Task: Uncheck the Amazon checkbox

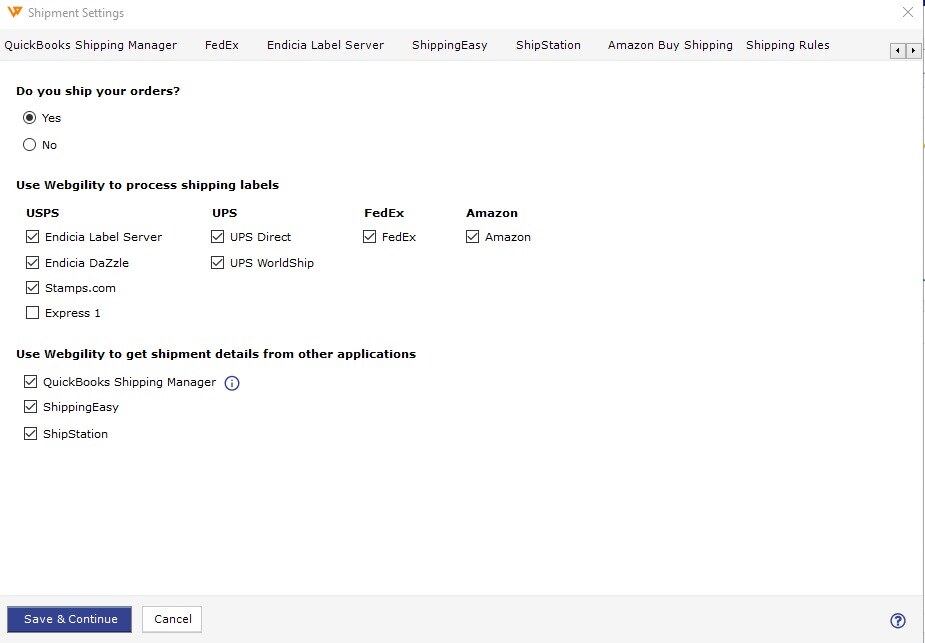Action: (472, 237)
